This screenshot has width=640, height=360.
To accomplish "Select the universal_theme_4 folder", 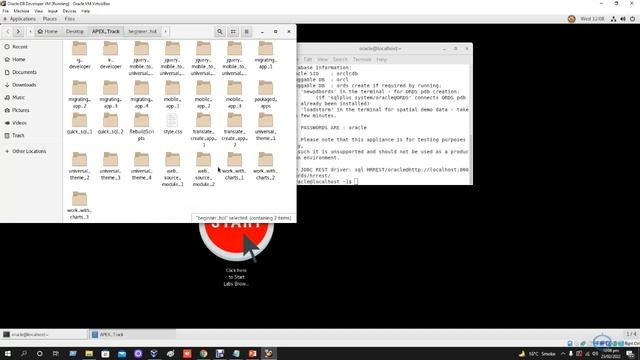I will [x=141, y=166].
